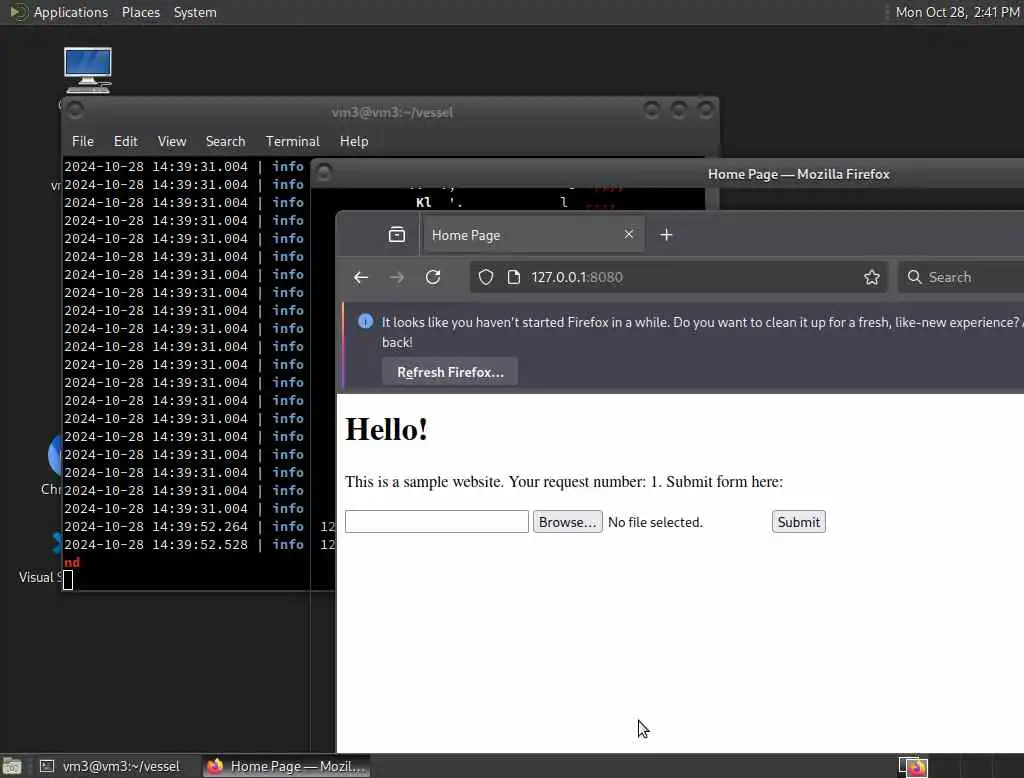This screenshot has height=778, width=1024.
Task: Click the page info icon beside URL
Action: click(x=514, y=278)
